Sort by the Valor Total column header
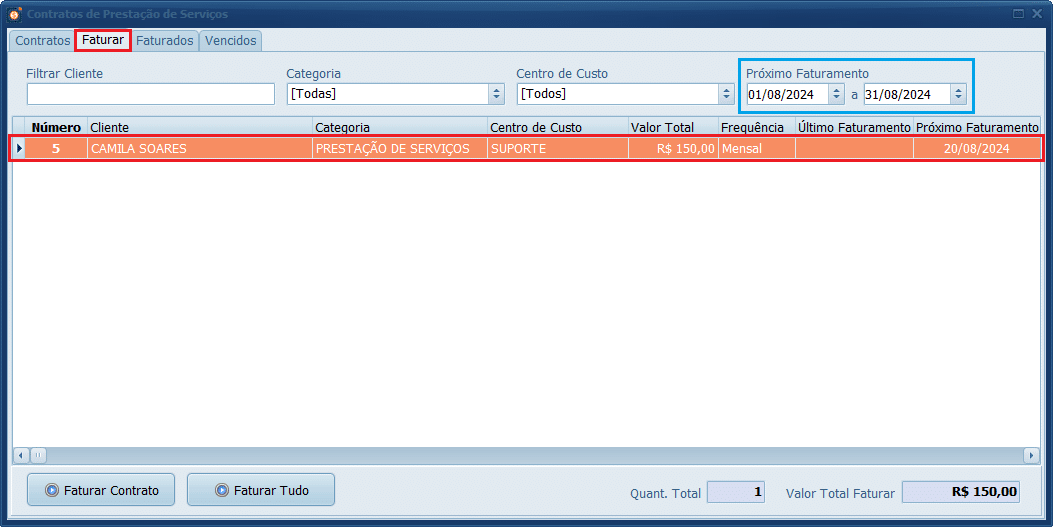1053x527 pixels. (672, 127)
